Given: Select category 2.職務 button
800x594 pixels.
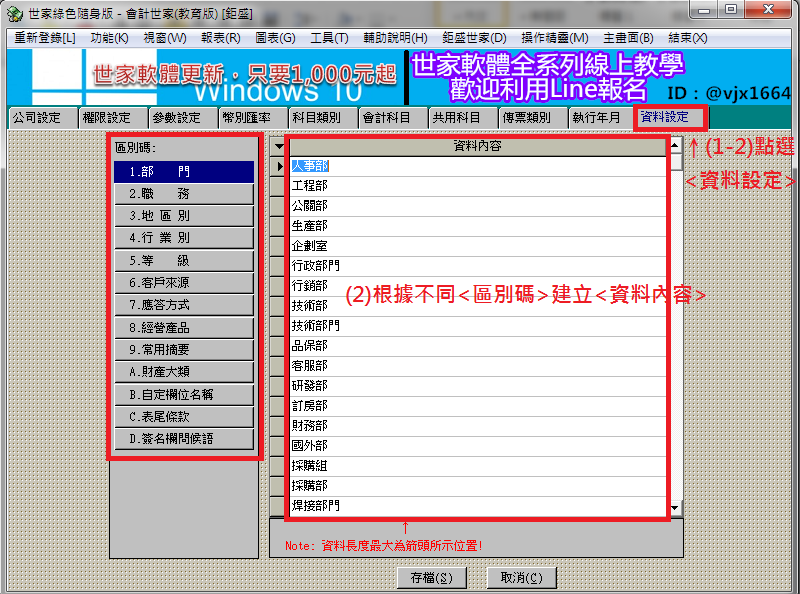Looking at the screenshot, I should (x=184, y=194).
